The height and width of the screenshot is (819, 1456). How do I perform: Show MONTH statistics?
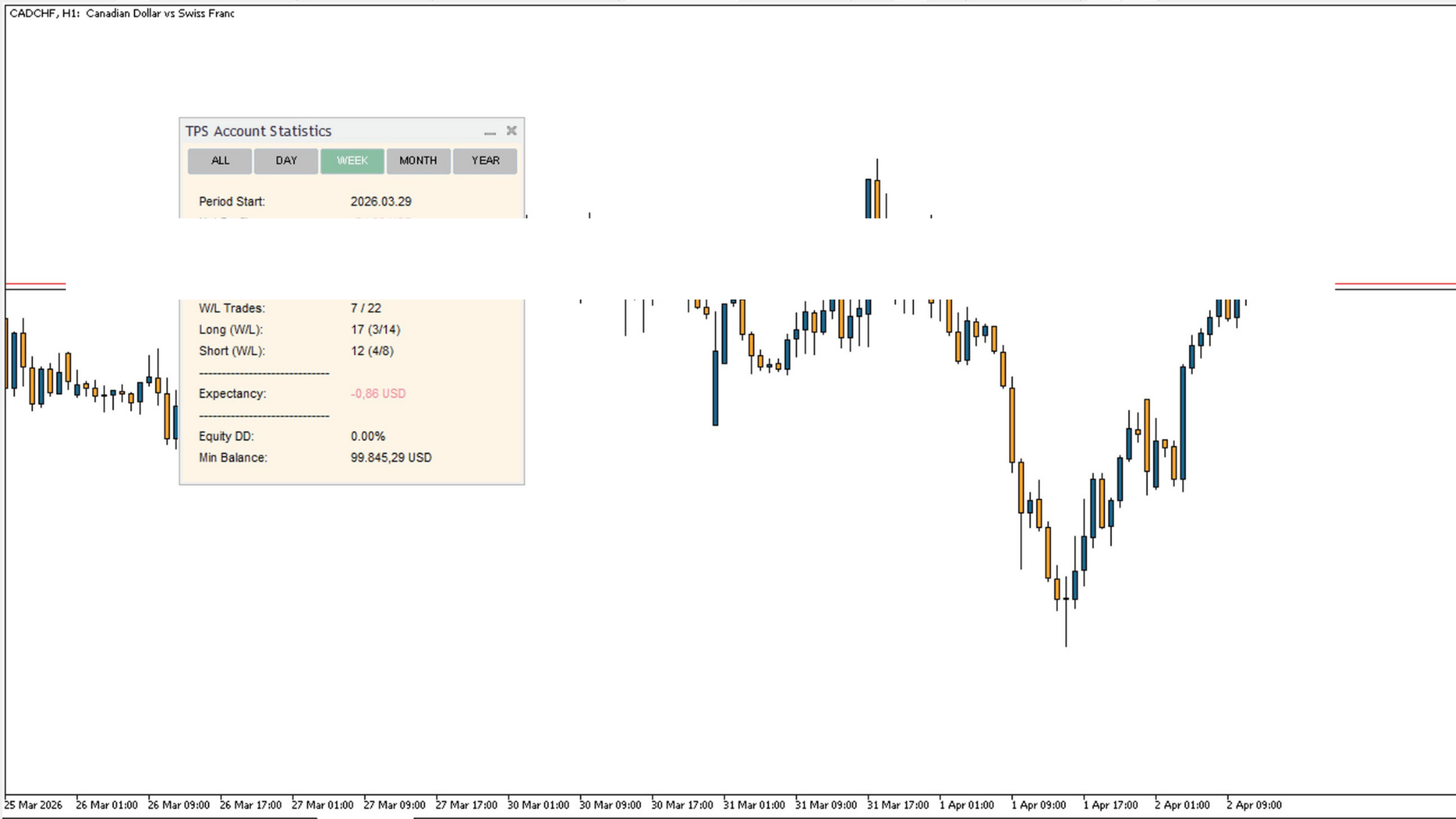pyautogui.click(x=418, y=161)
